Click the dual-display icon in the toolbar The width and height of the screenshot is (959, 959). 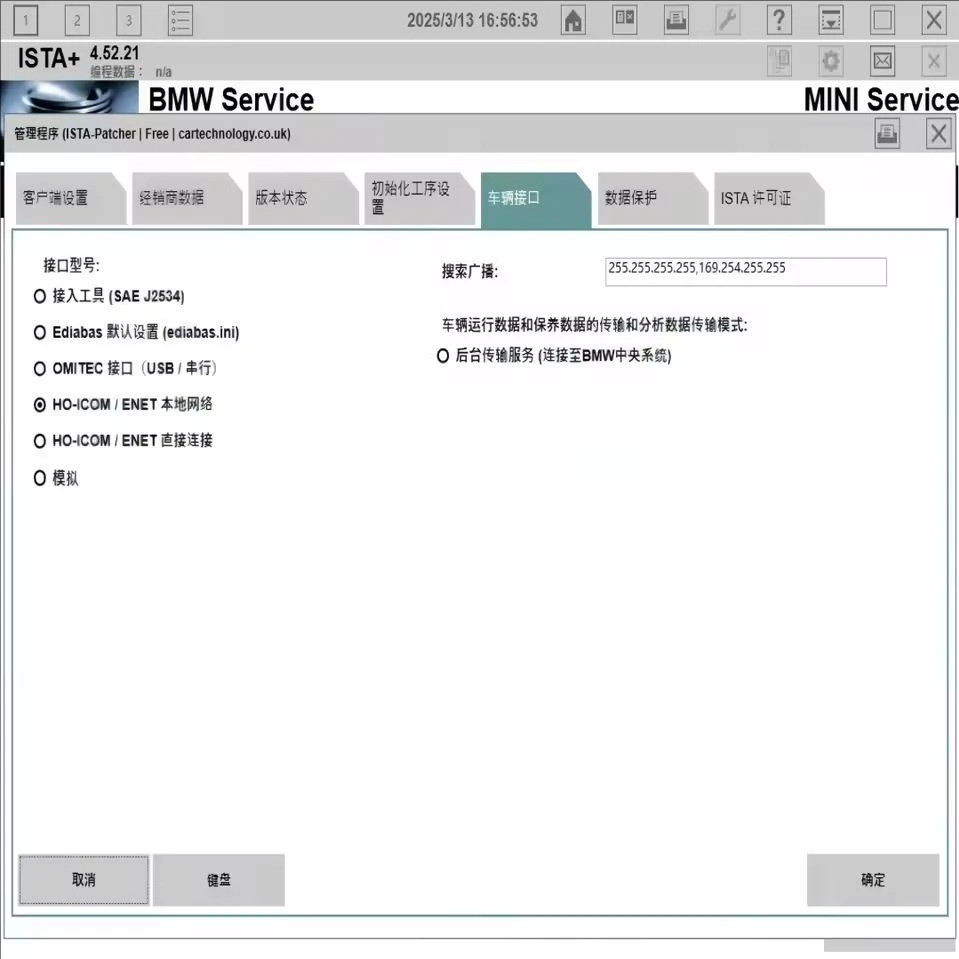[x=624, y=19]
